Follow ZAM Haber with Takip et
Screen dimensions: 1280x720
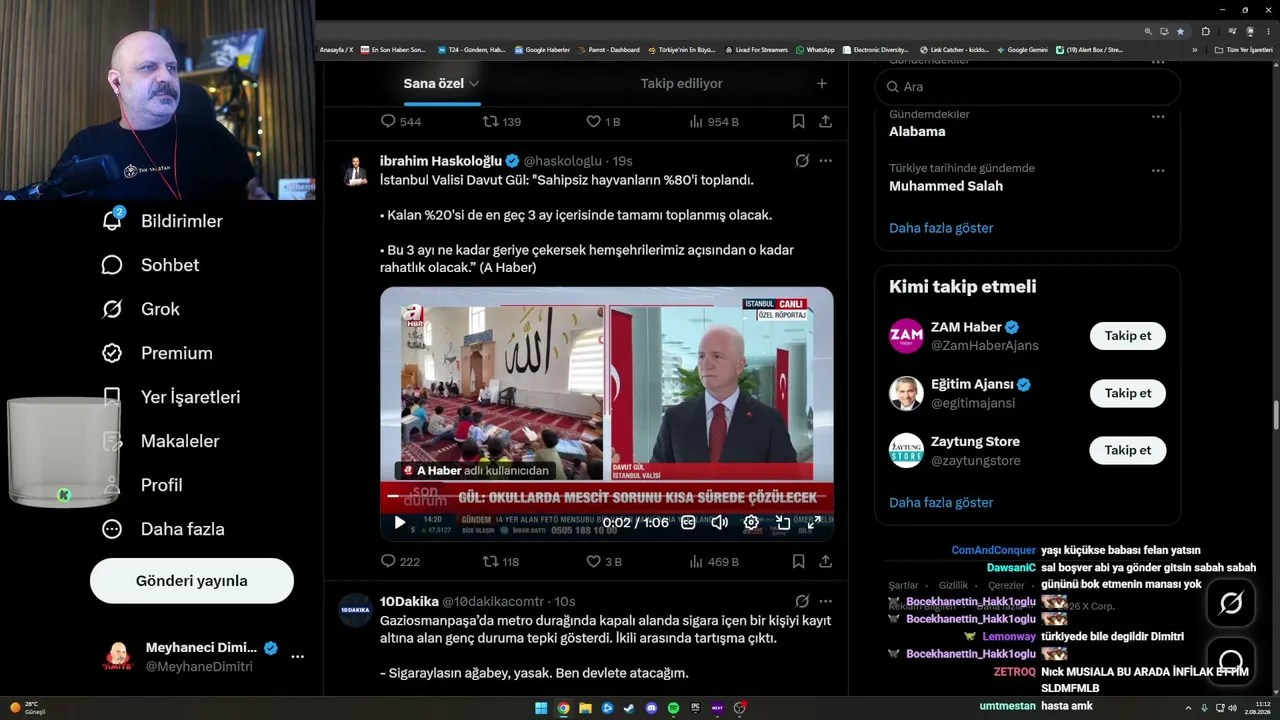click(x=1128, y=336)
